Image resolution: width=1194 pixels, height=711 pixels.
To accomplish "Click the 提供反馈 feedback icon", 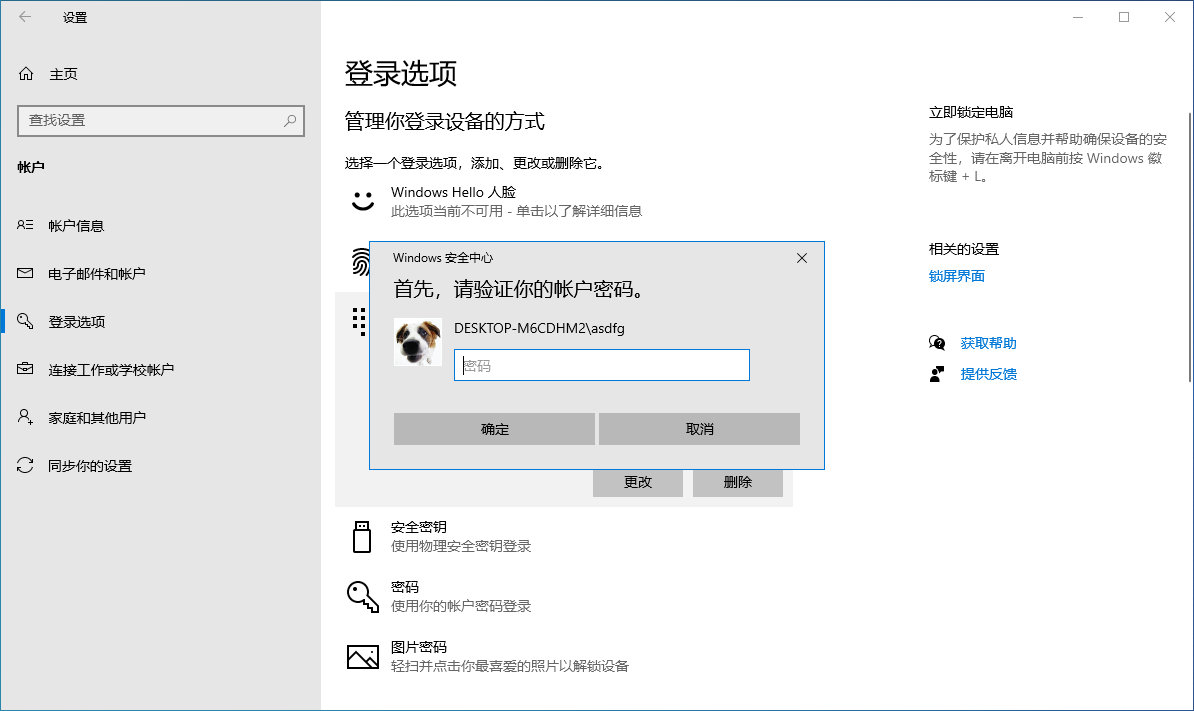I will pos(937,374).
